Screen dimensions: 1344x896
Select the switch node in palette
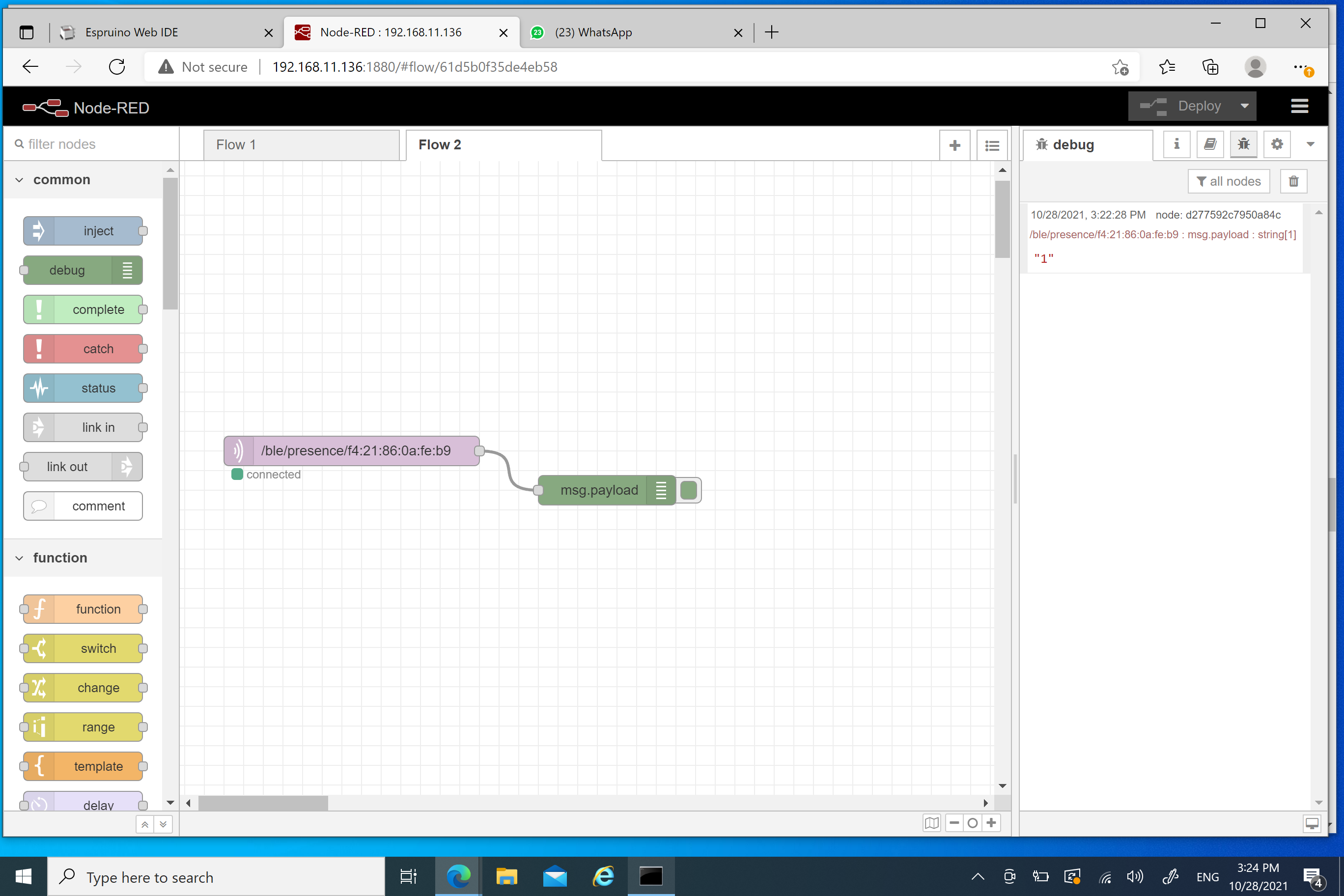[x=84, y=648]
